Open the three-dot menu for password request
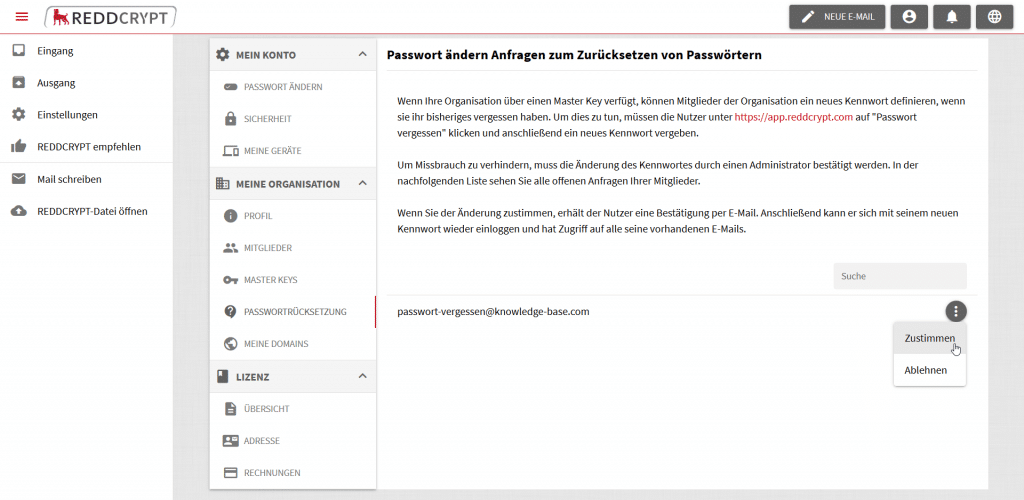This screenshot has width=1024, height=500. tap(955, 311)
